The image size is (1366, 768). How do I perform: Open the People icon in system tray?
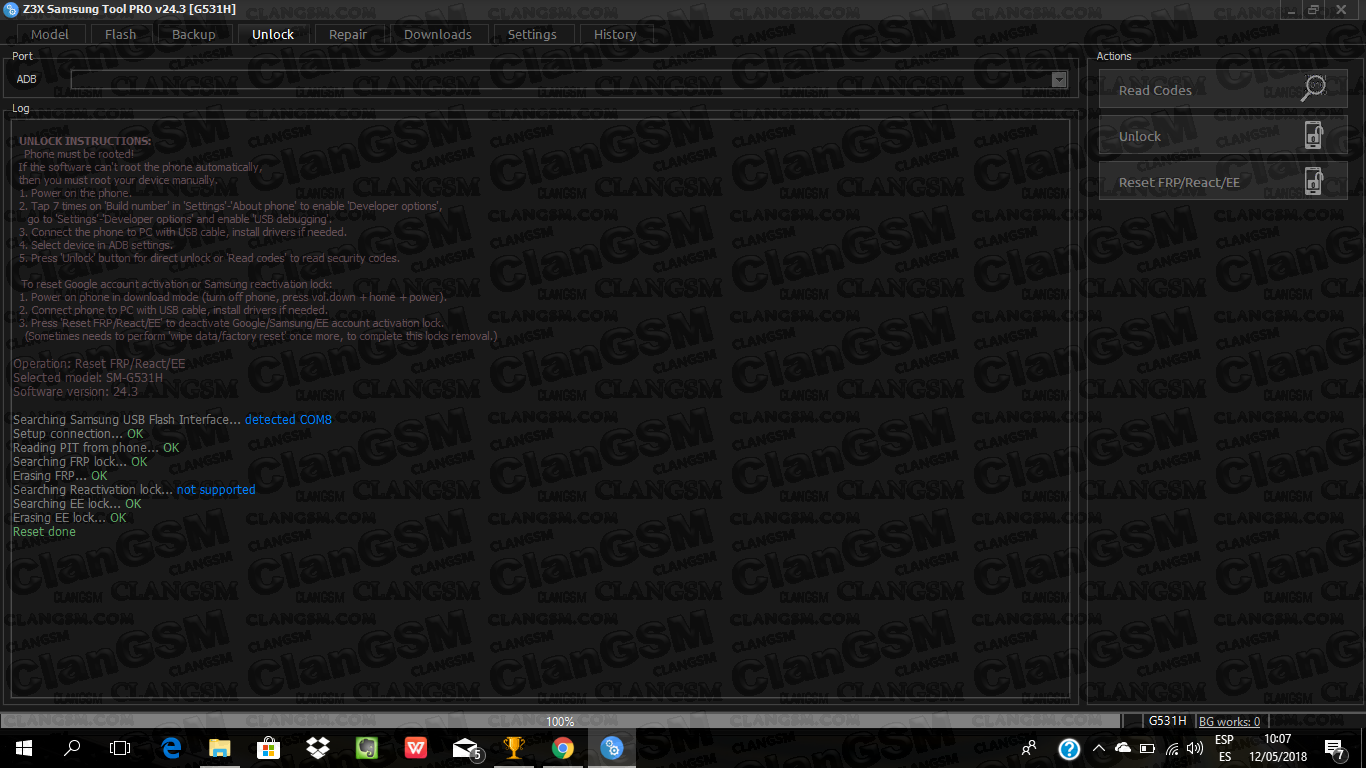(1029, 748)
